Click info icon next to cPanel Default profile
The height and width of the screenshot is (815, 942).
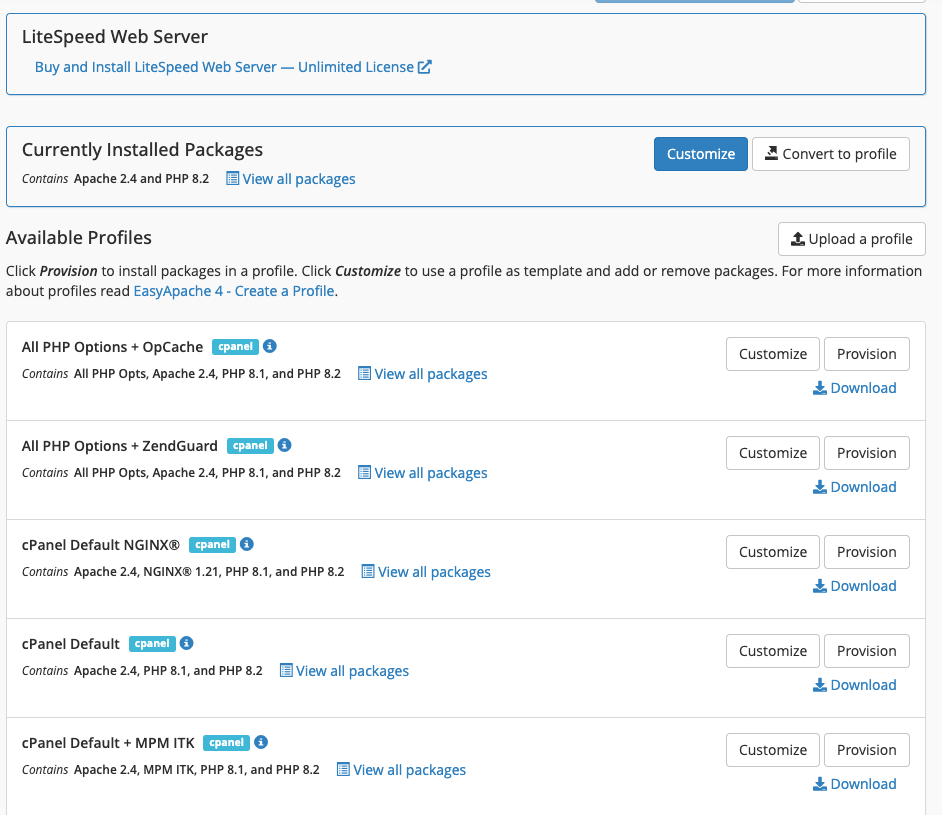[x=186, y=643]
